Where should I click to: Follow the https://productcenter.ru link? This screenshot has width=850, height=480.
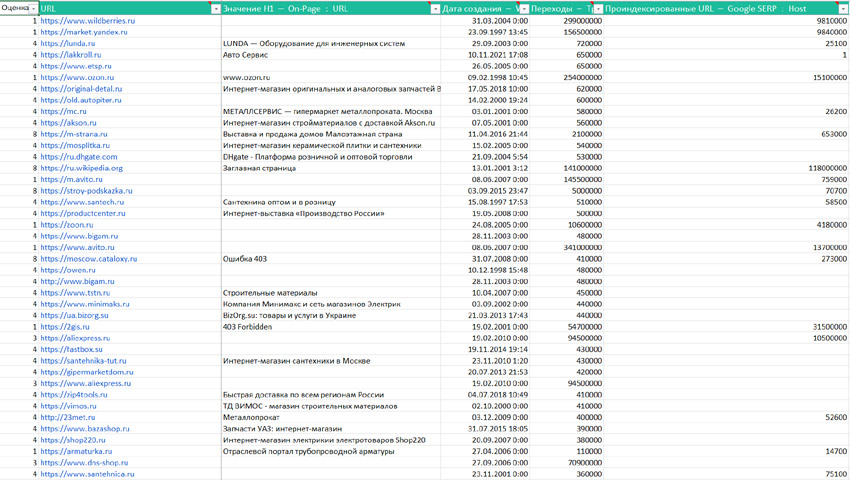click(x=83, y=214)
